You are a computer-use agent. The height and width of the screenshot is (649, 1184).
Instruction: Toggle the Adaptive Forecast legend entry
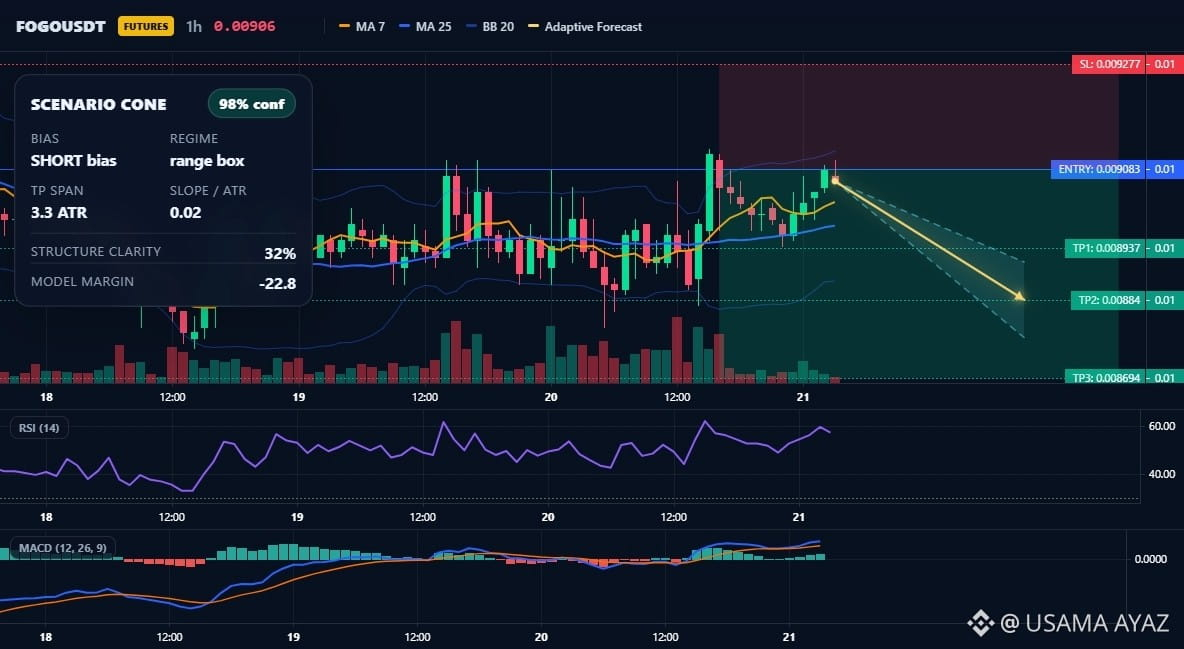point(585,26)
